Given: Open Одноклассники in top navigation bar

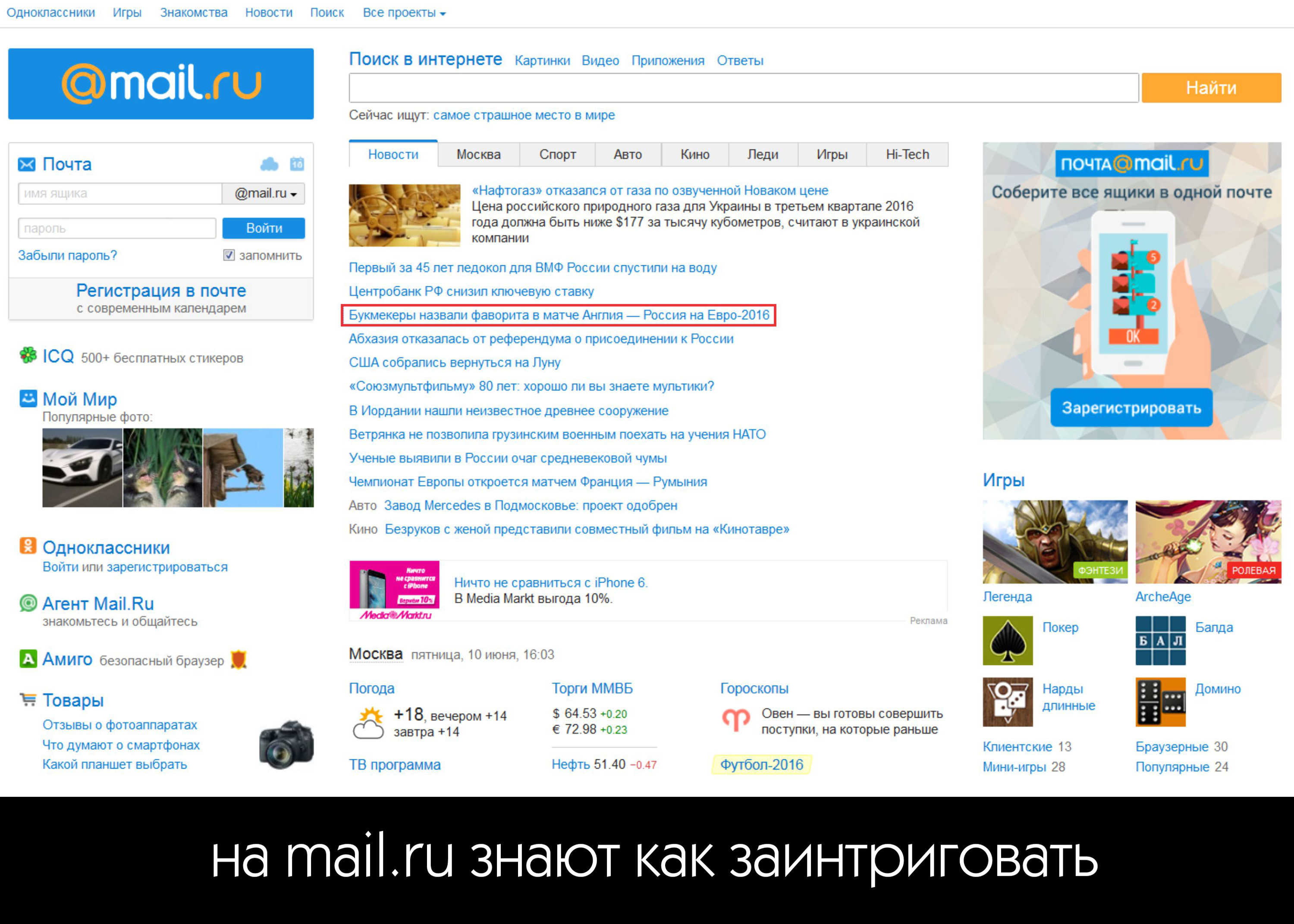Looking at the screenshot, I should coord(50,13).
